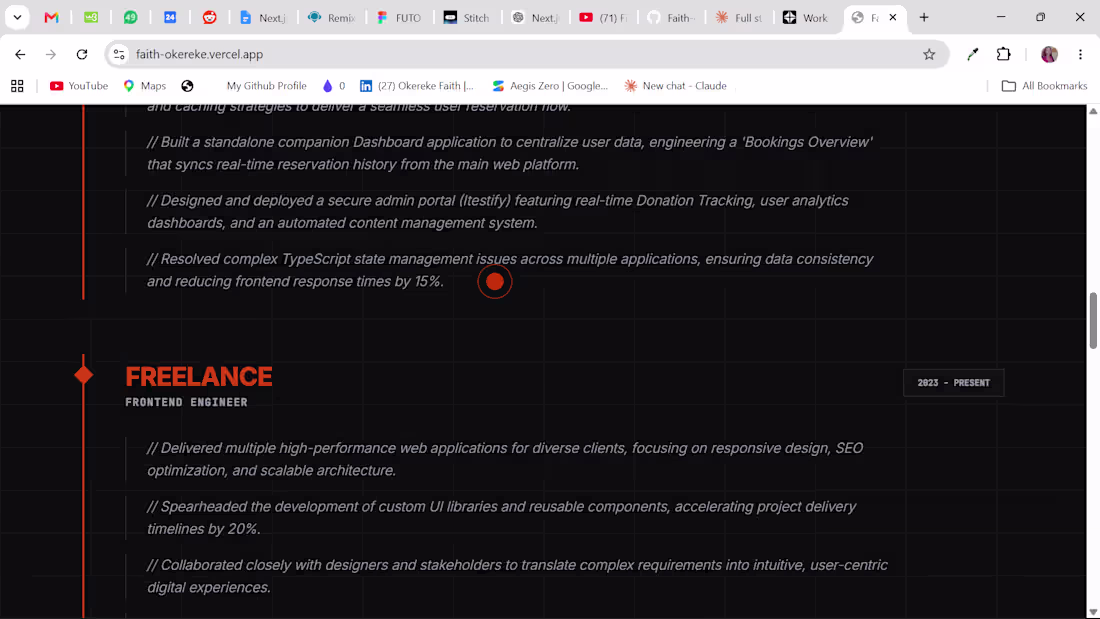Click the Bookings Overview dashboard bullet
The image size is (1100, 619).
(x=510, y=153)
